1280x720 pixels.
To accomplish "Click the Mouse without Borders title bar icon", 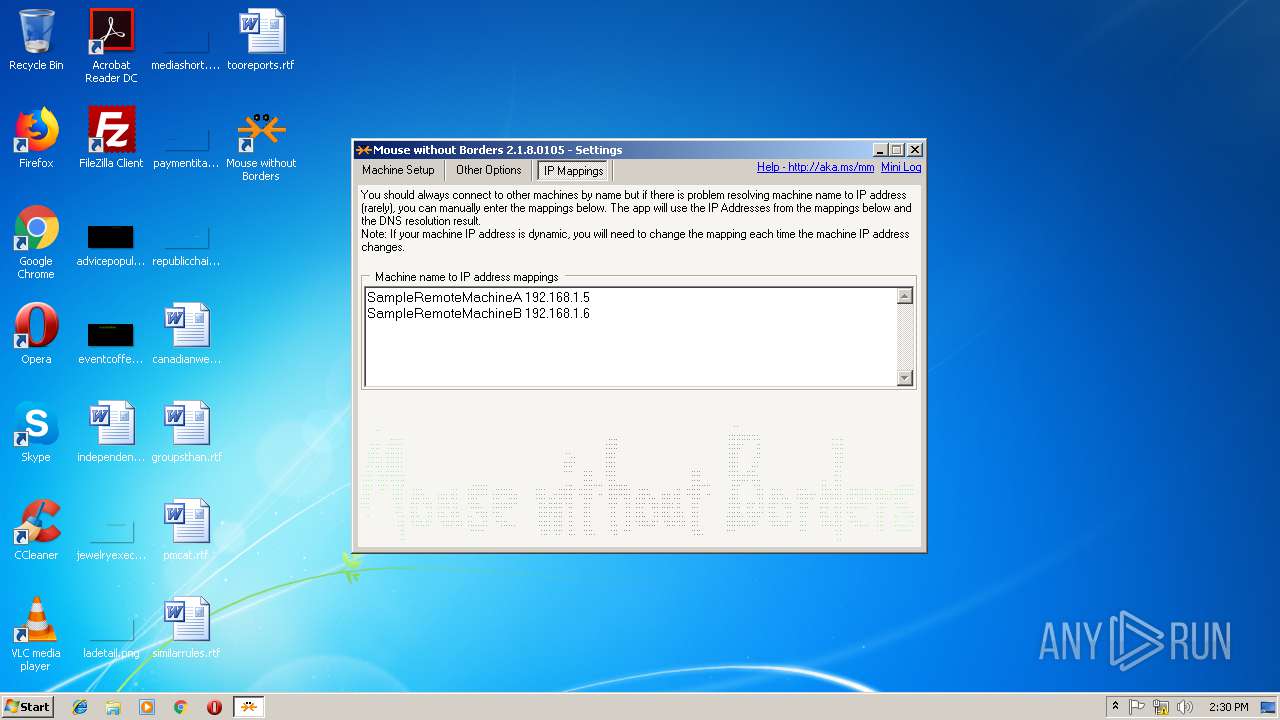I will pos(364,150).
